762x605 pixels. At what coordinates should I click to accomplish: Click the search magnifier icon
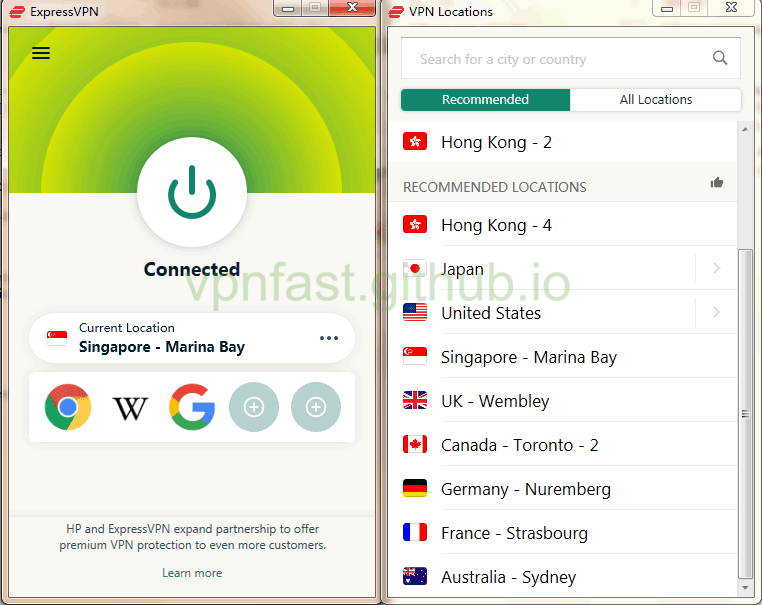(720, 58)
